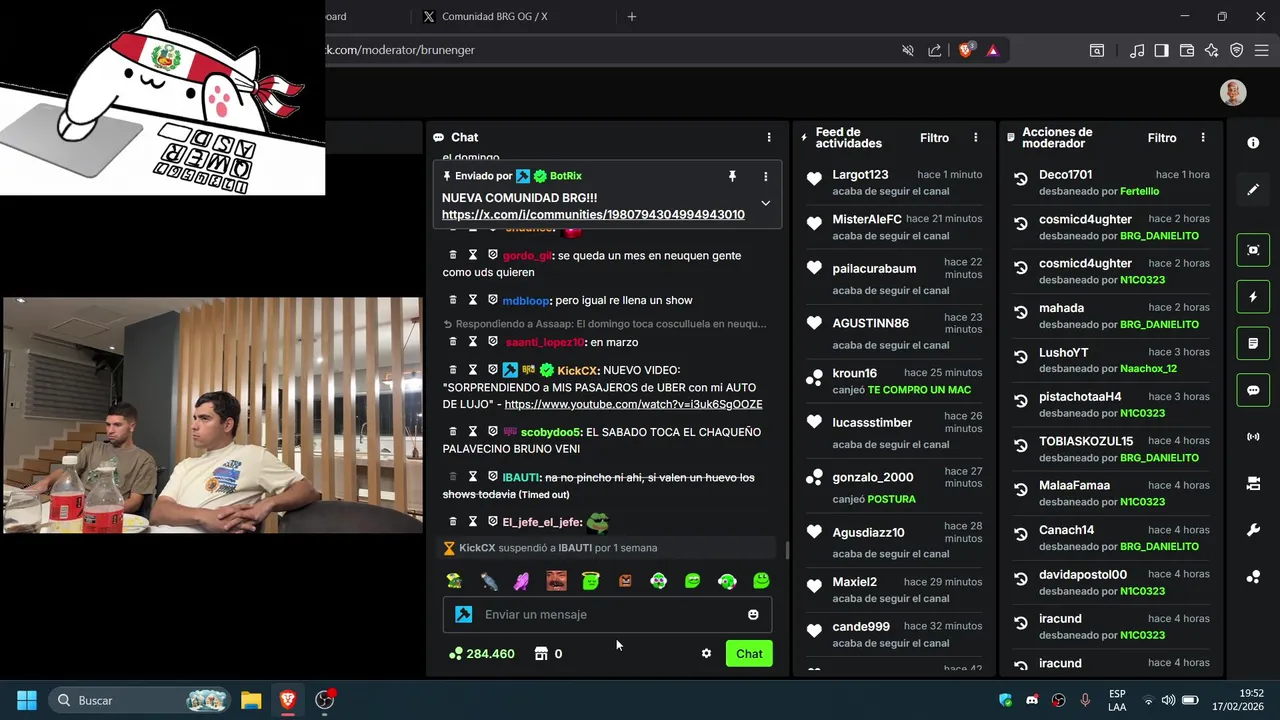The height and width of the screenshot is (720, 1280).
Task: Open the YouTube link in KickCX's message
Action: [x=633, y=405]
